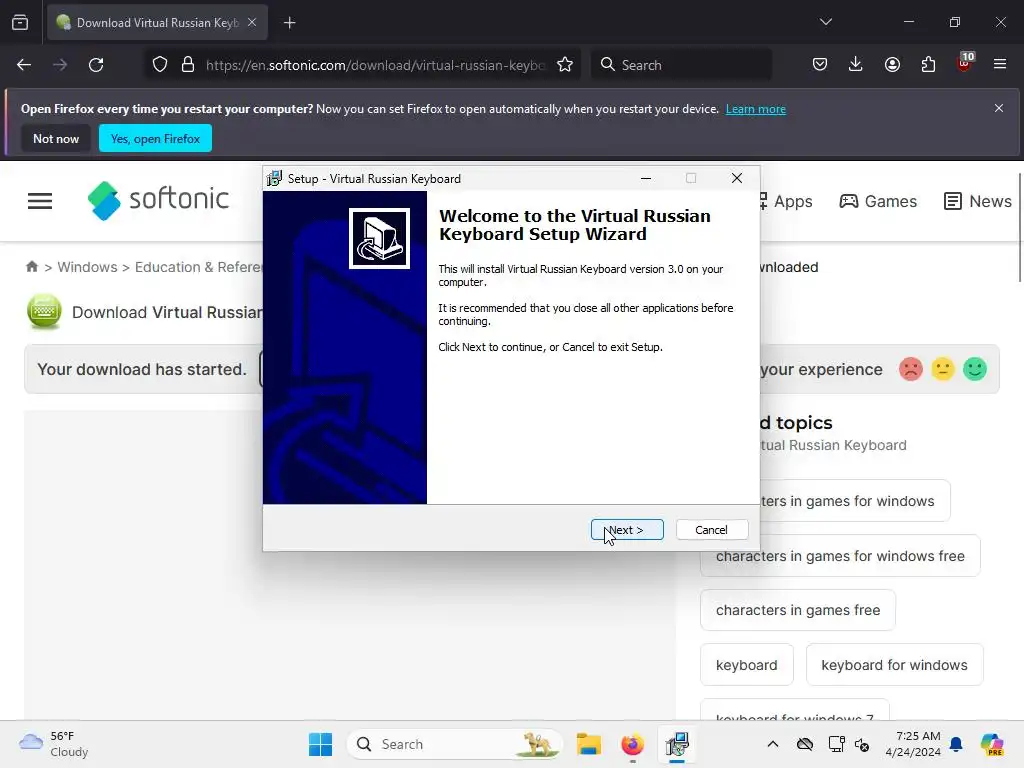Viewport: 1024px width, 768px height.
Task: Open the Firefox View icon
Action: [20, 23]
